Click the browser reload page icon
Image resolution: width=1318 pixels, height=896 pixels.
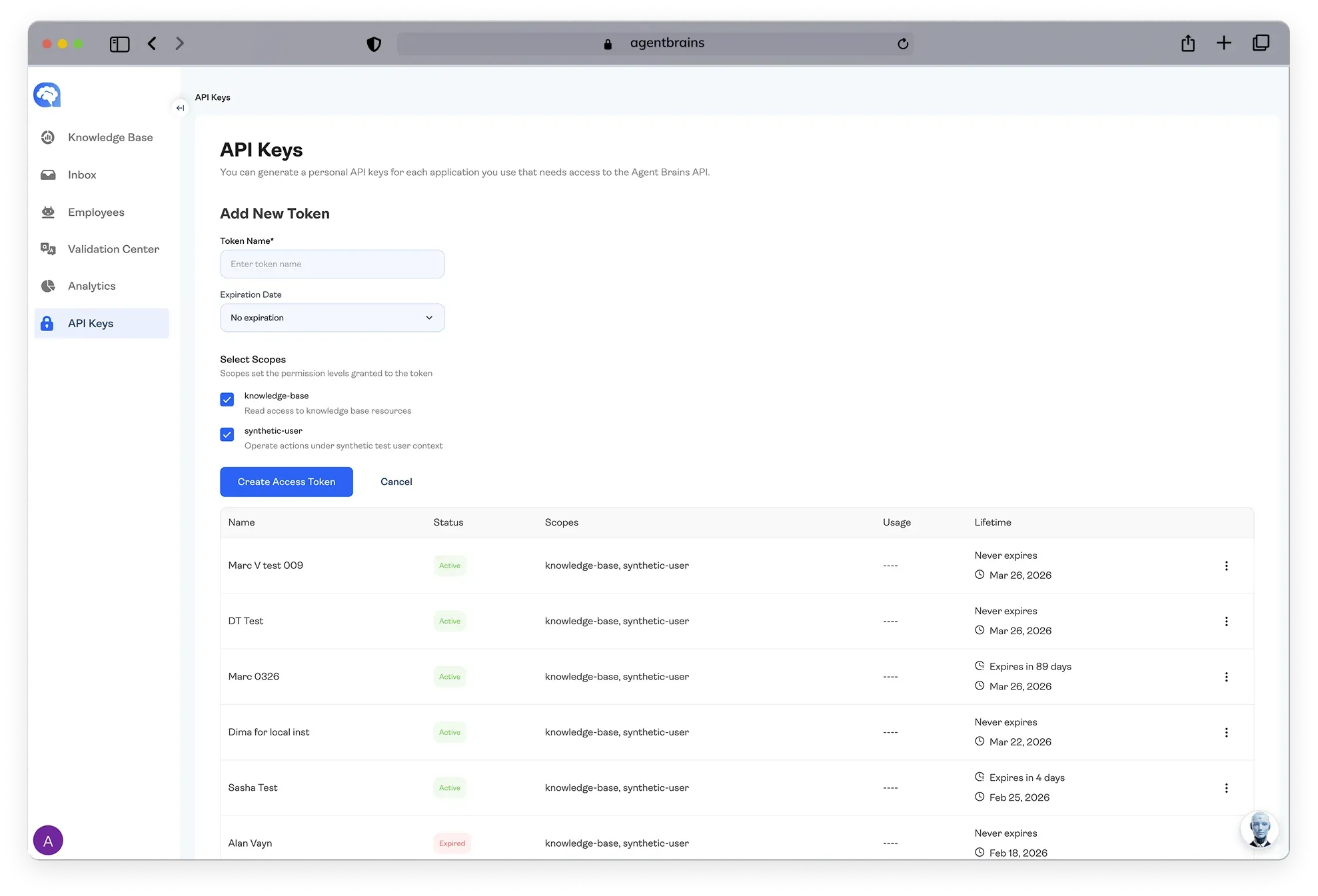click(903, 44)
